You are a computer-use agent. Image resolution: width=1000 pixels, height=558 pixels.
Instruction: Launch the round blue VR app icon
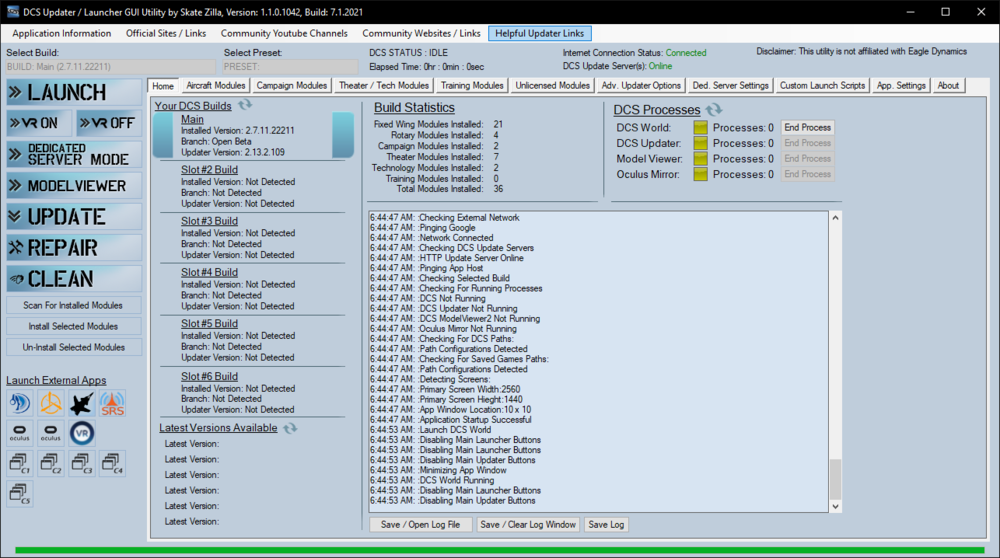click(x=82, y=433)
